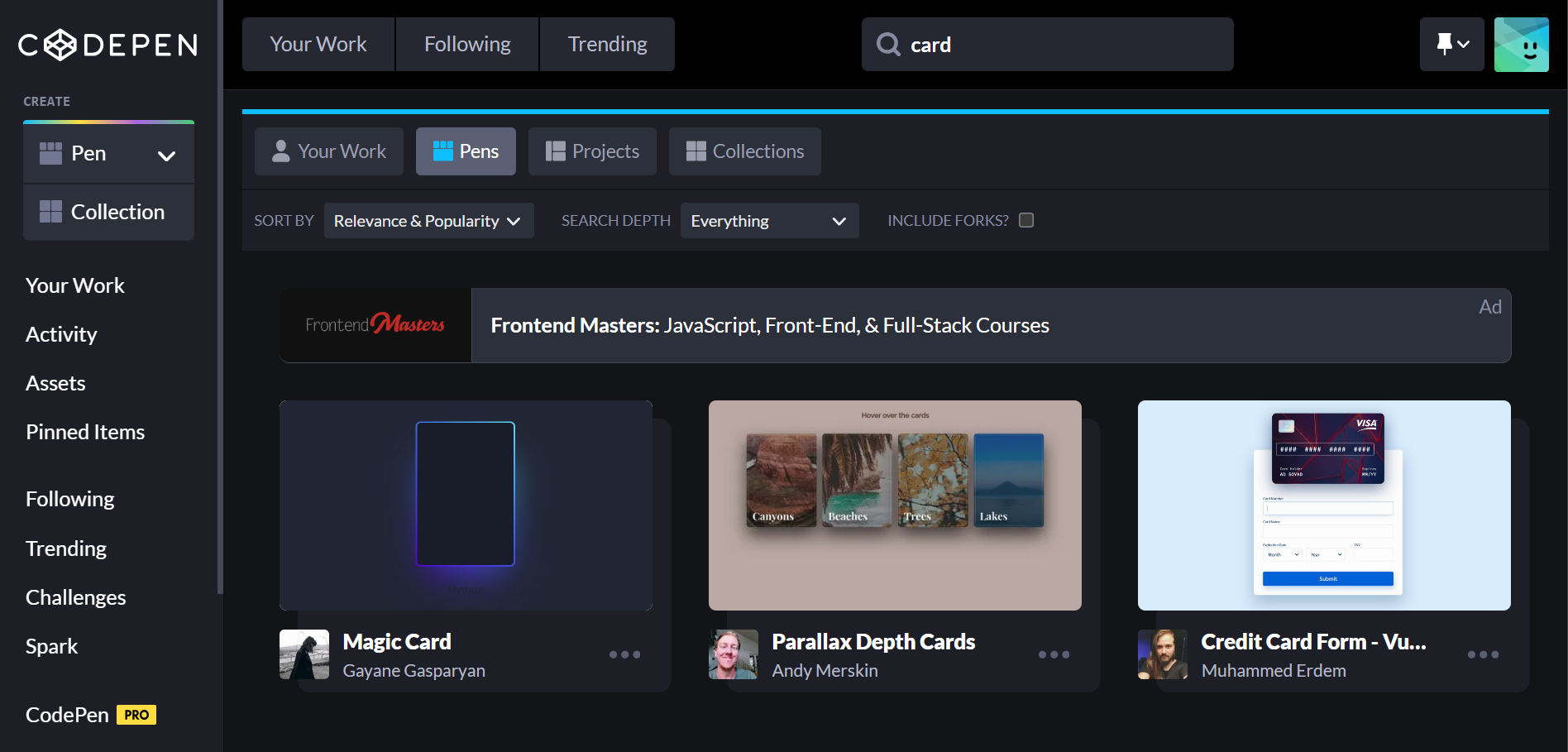
Task: Open the pinned items pin icon menu
Action: (x=1451, y=45)
